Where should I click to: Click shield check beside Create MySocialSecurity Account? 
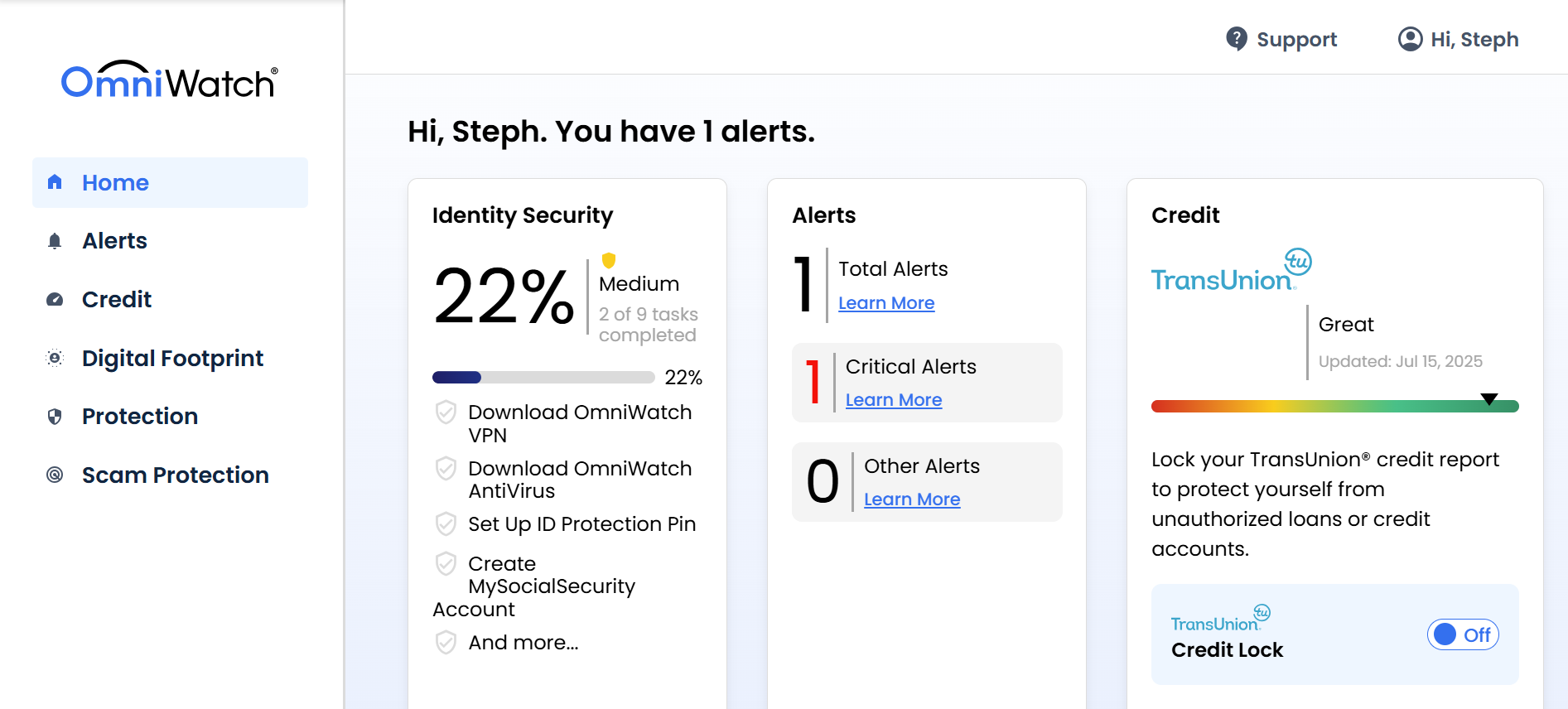[x=446, y=563]
